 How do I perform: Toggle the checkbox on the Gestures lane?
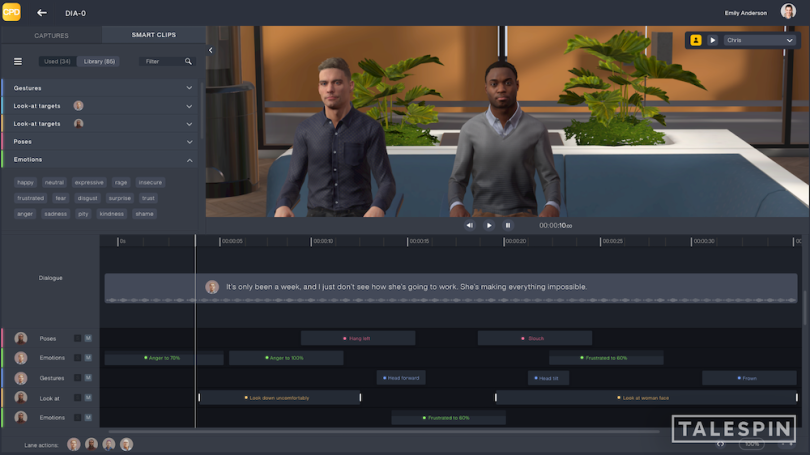(77, 378)
